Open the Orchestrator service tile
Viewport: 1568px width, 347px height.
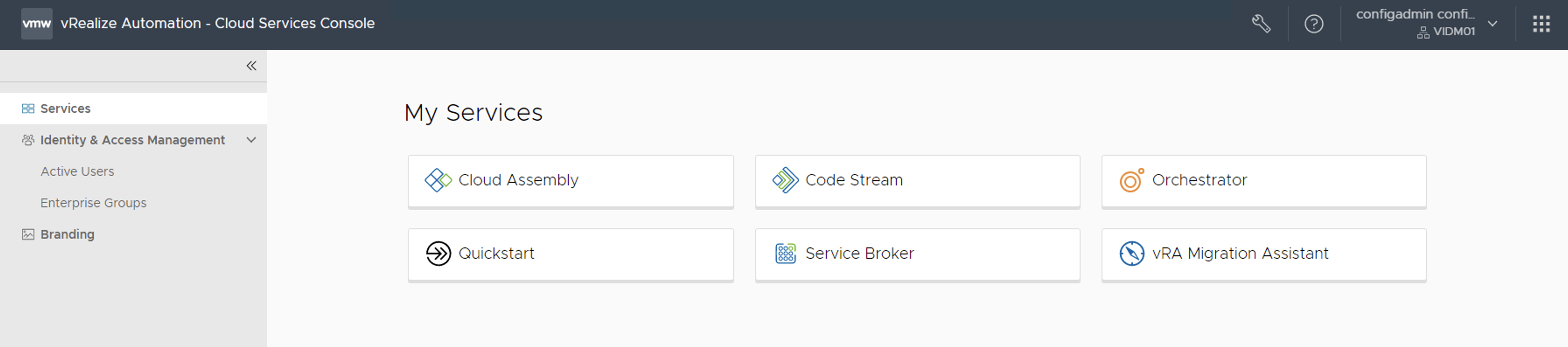pos(1263,180)
